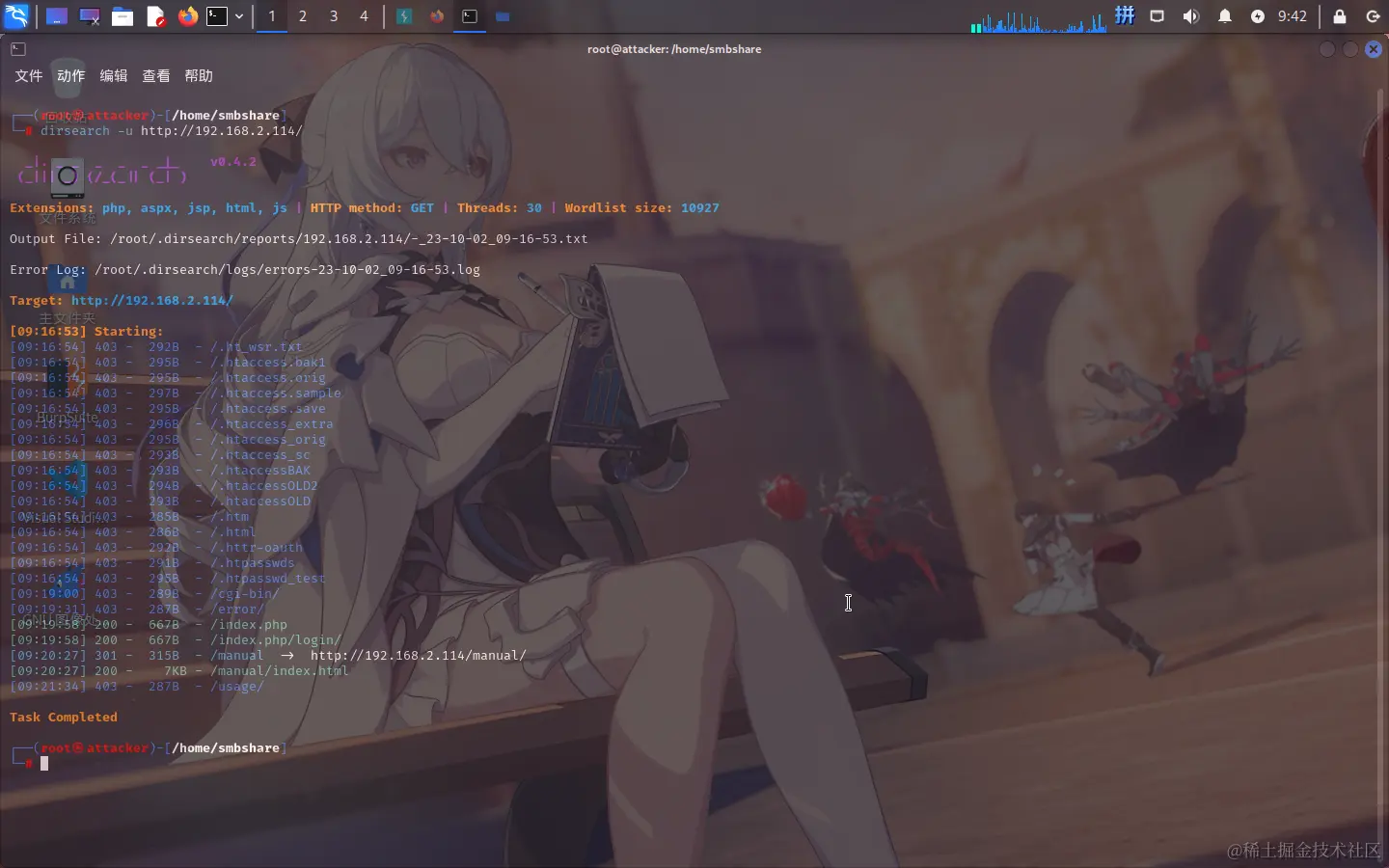Click the /error/ result line
Image resolution: width=1389 pixels, height=868 pixels.
[137, 610]
